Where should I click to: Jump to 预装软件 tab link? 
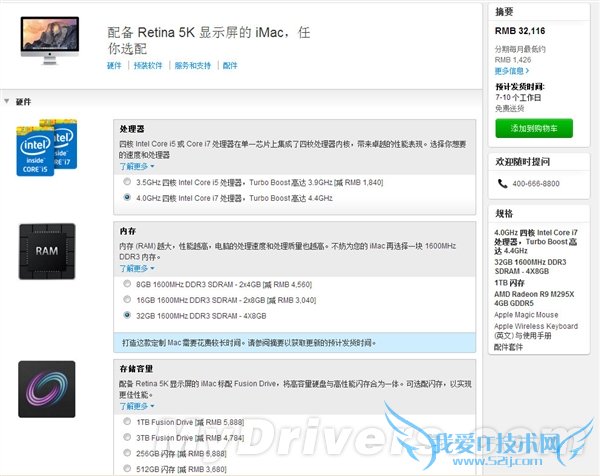[x=148, y=65]
